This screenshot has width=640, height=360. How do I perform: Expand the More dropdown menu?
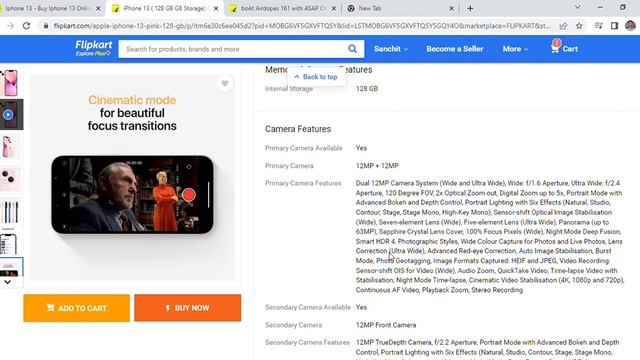515,49
